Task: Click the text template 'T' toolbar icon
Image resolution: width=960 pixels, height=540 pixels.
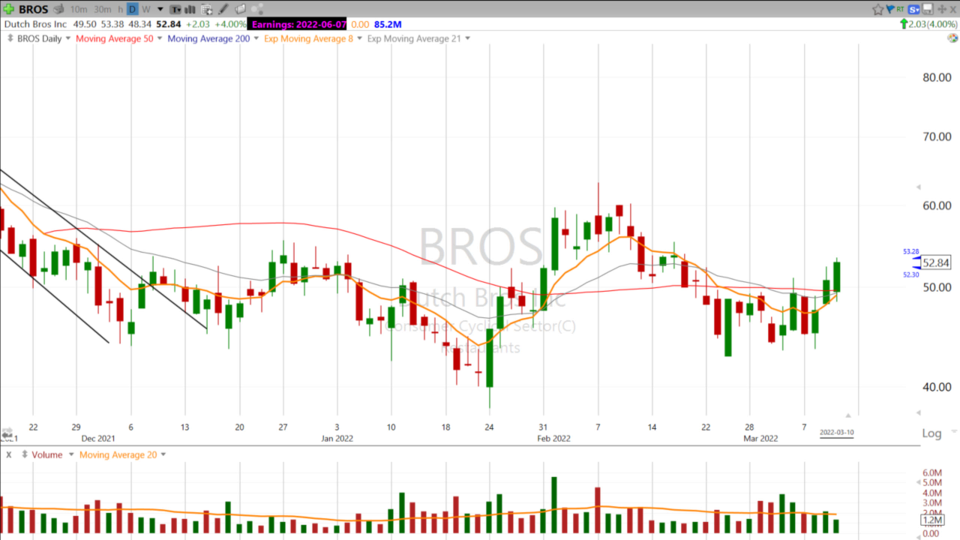Action: pos(176,9)
